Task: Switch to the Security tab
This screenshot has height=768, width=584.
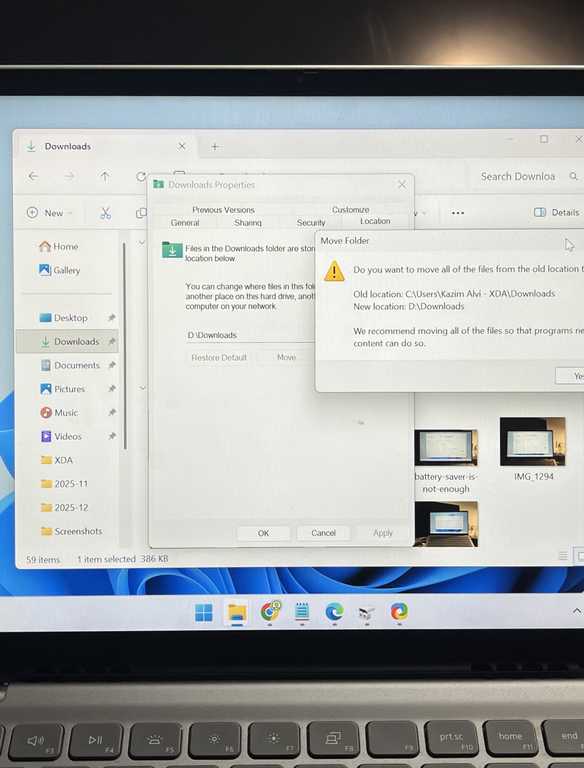Action: [311, 223]
